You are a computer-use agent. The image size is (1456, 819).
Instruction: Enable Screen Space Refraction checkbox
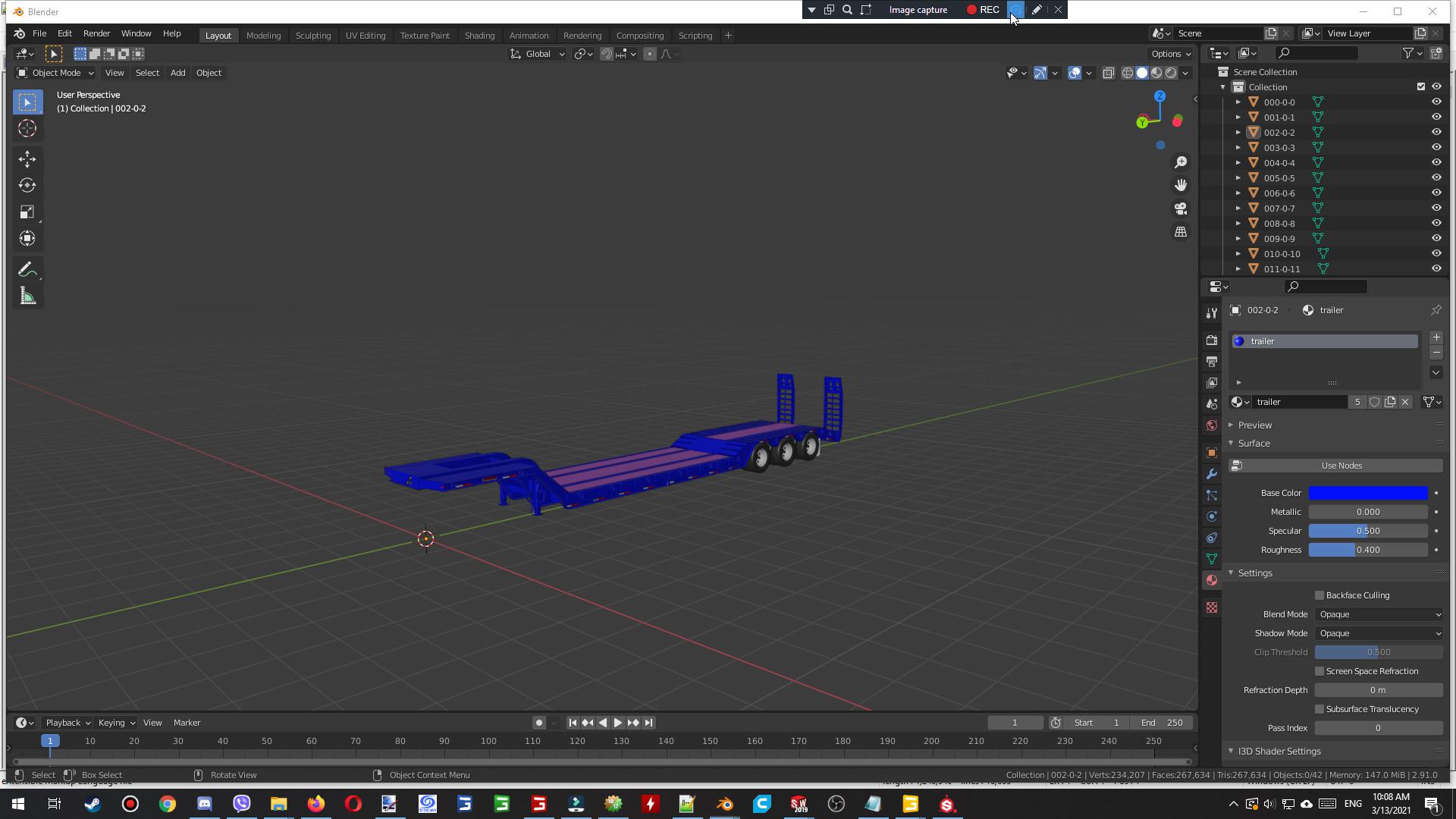[x=1319, y=671]
